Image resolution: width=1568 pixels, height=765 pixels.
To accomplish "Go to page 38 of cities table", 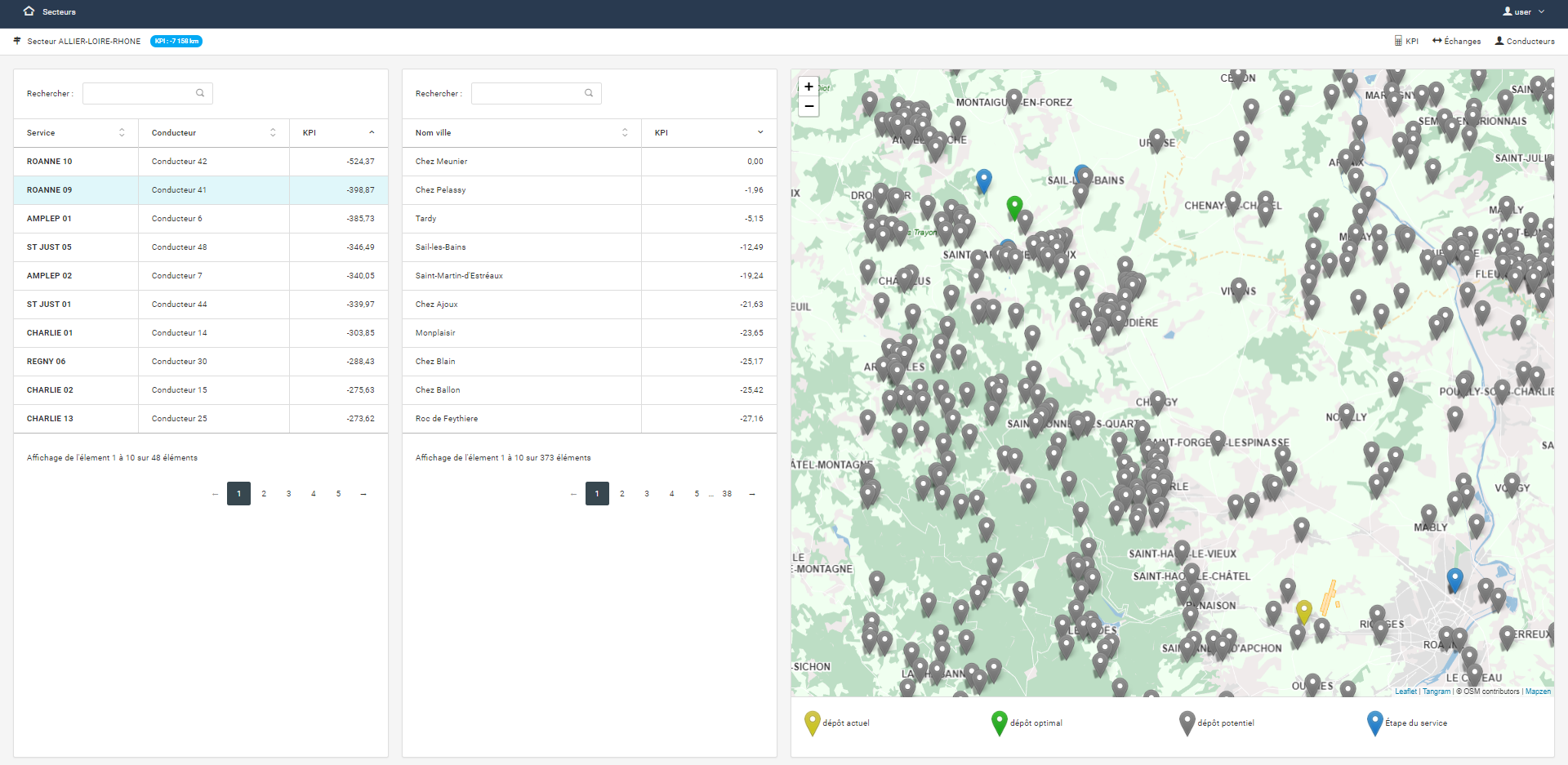I will point(727,494).
